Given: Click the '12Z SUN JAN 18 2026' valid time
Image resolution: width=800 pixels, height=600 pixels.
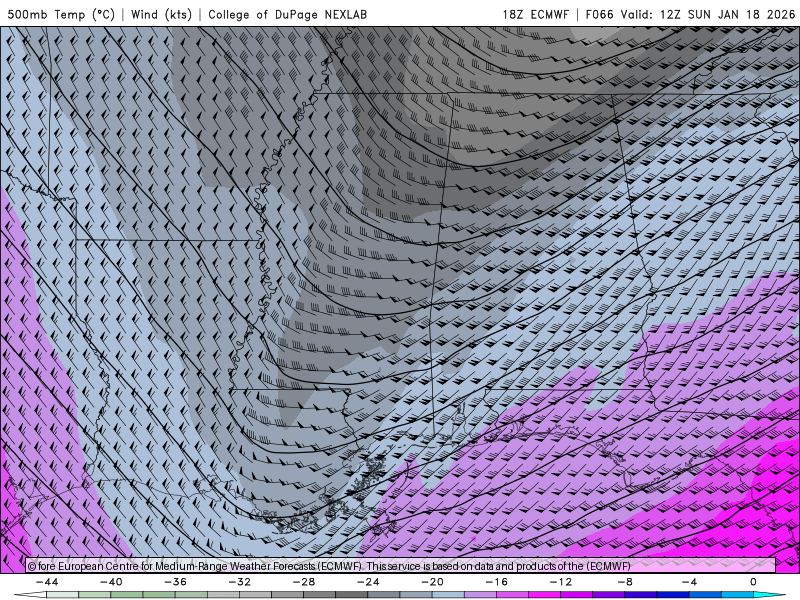Looking at the screenshot, I should point(727,14).
